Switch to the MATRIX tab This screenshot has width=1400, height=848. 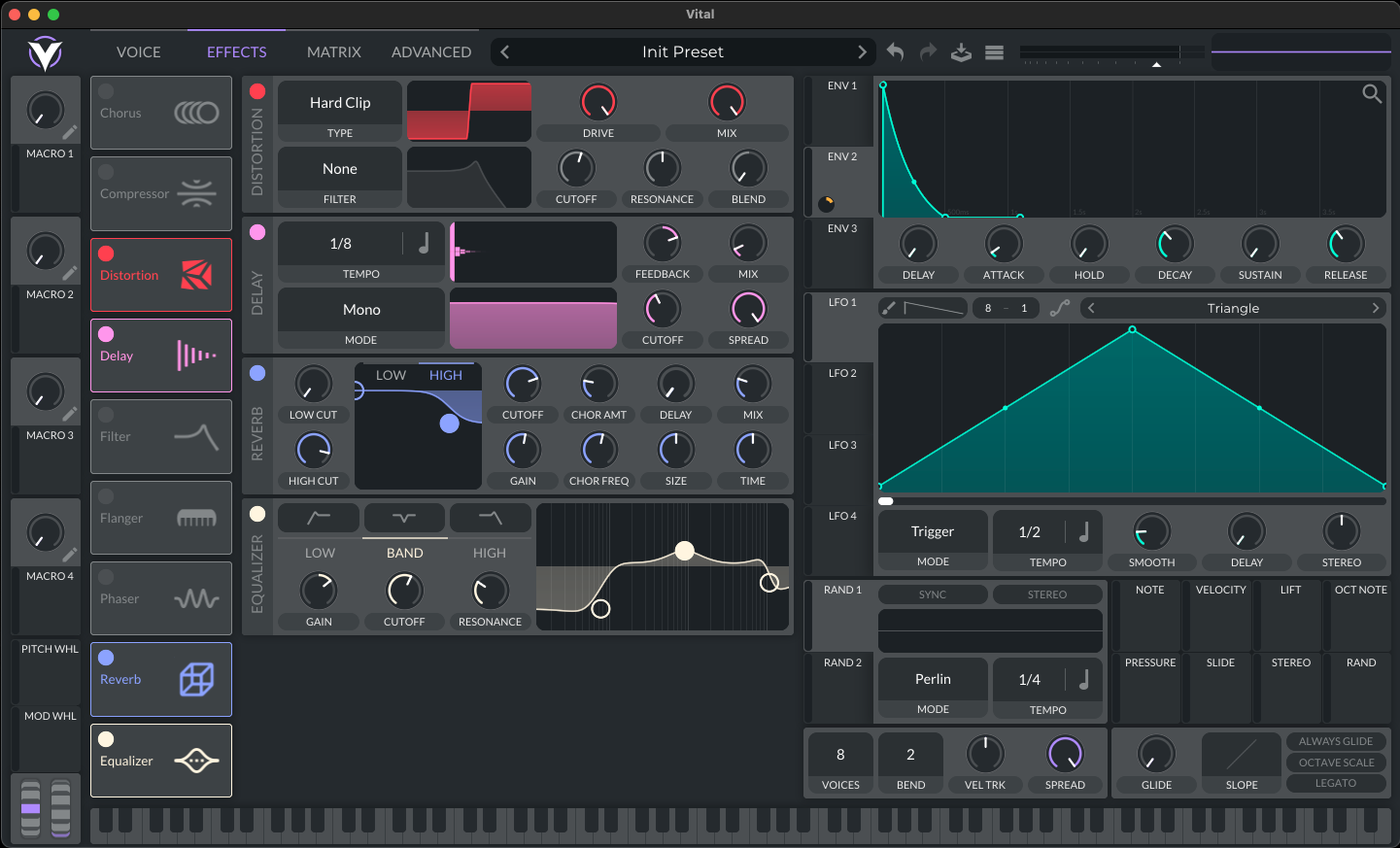coord(334,52)
